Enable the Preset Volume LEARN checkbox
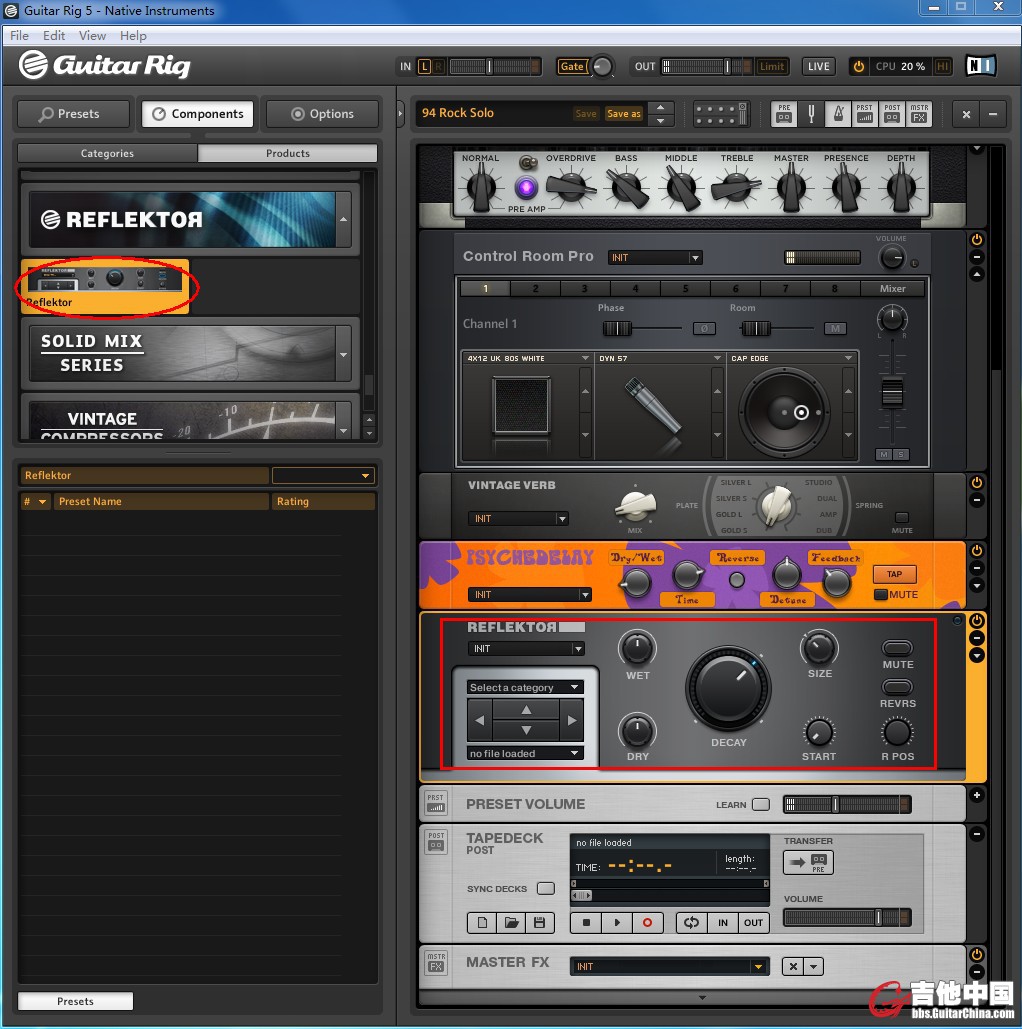1022x1029 pixels. pyautogui.click(x=761, y=805)
